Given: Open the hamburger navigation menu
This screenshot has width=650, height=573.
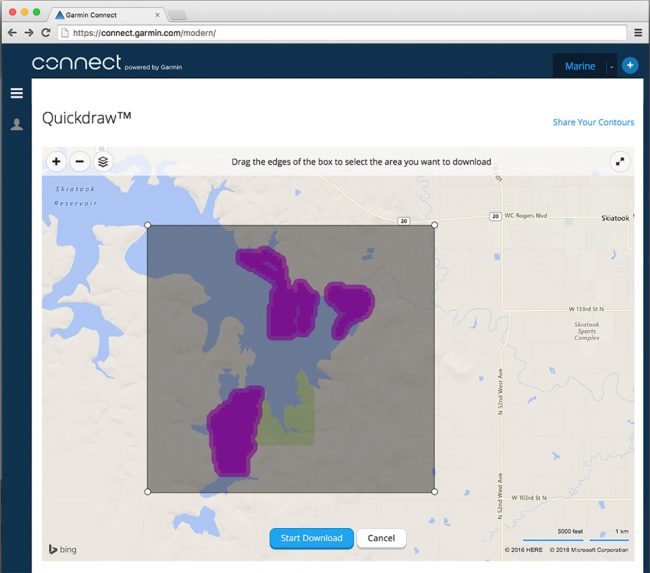Looking at the screenshot, I should 17,93.
